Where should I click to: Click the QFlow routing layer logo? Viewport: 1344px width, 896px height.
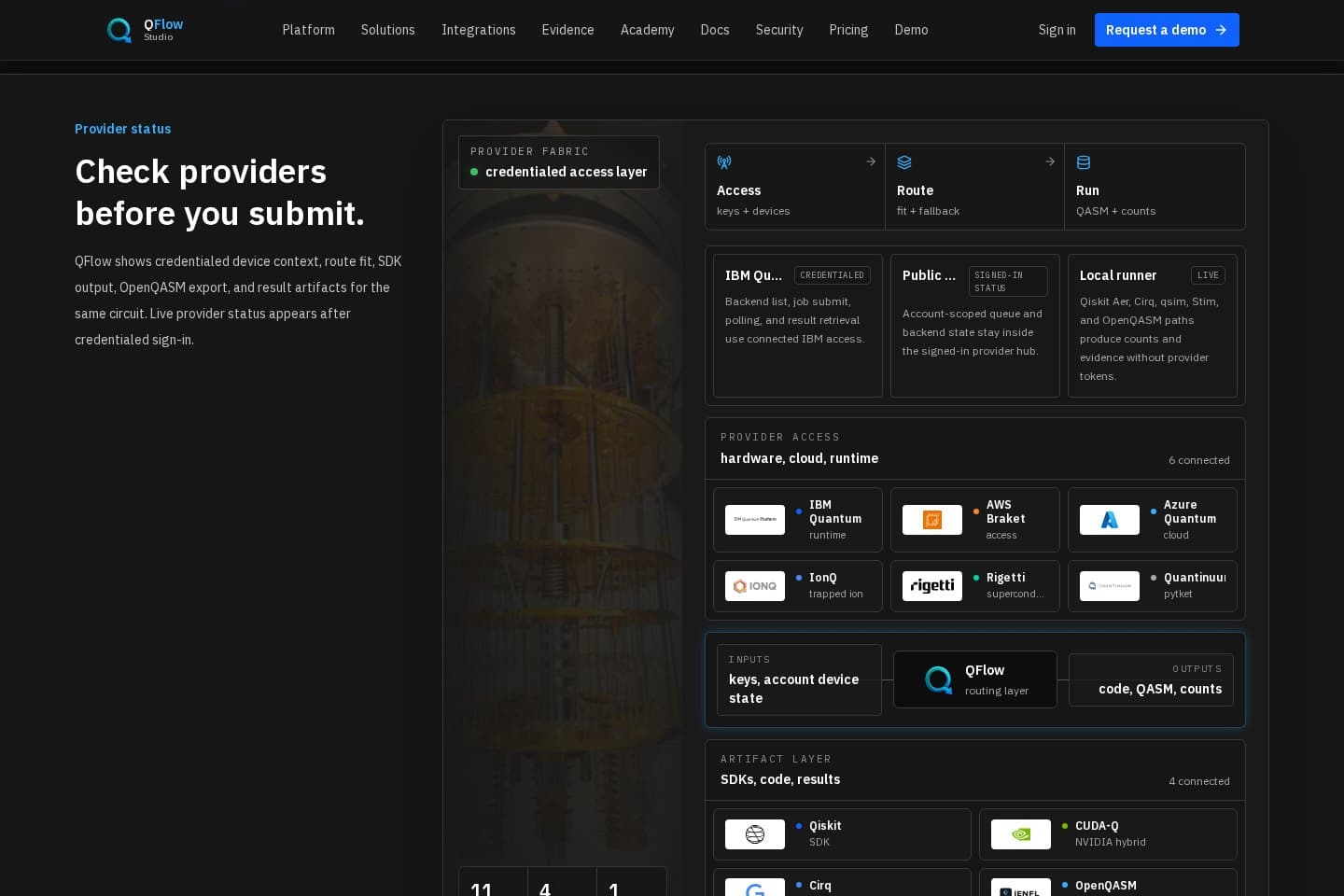938,679
